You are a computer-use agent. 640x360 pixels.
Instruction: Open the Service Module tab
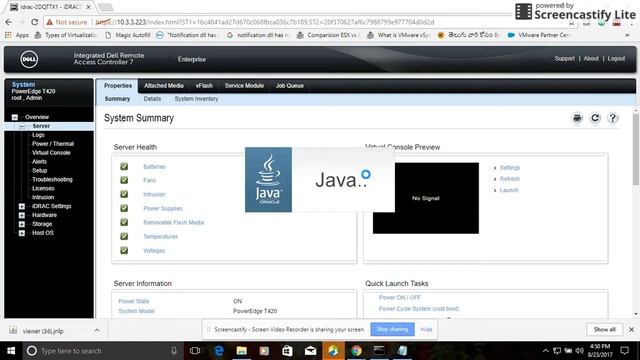click(244, 86)
